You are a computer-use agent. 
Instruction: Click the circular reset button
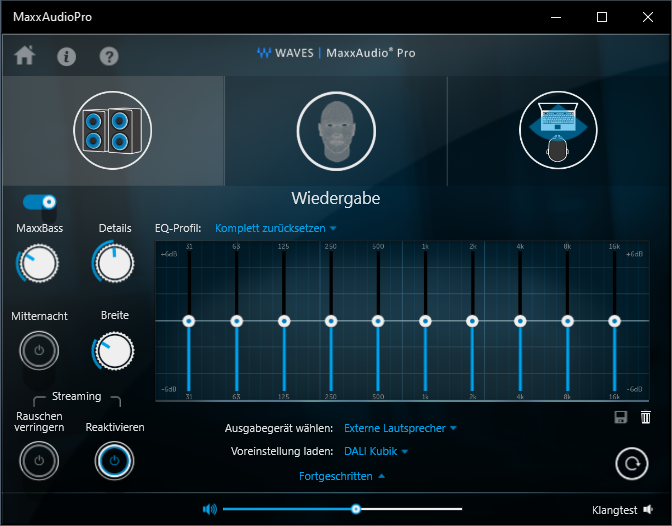coord(632,464)
